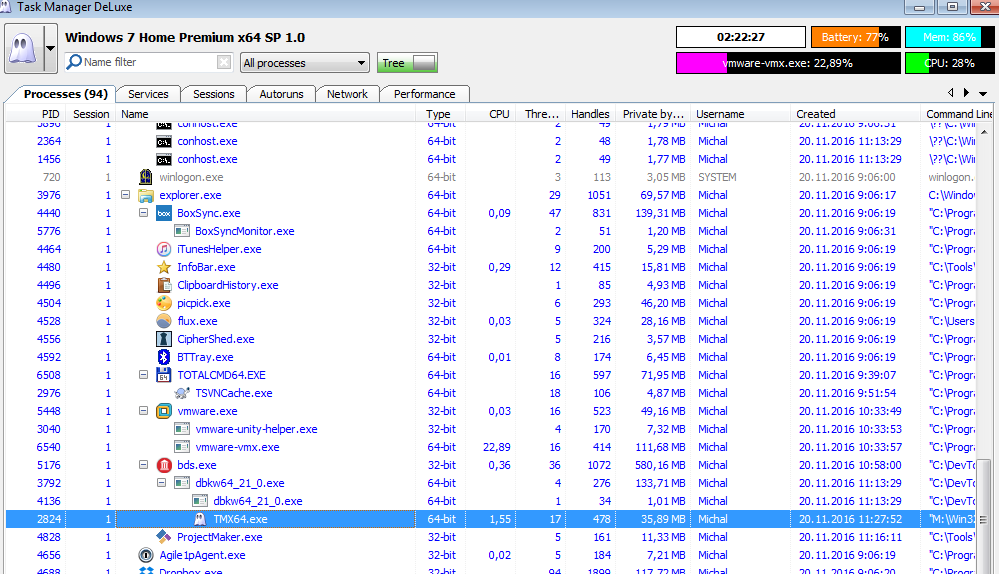Click the winlogon.exe keys icon
Image resolution: width=999 pixels, height=574 pixels.
(146, 176)
